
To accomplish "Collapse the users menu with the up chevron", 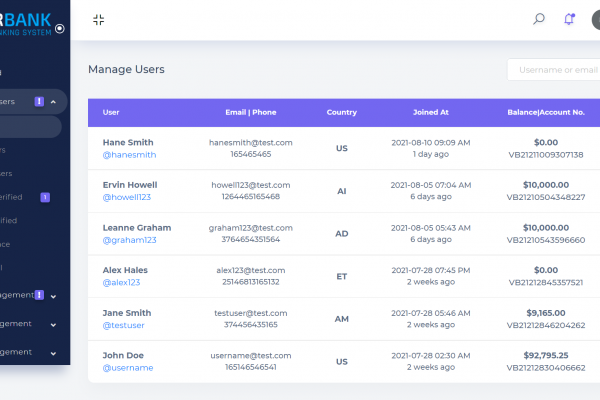I will (x=53, y=102).
